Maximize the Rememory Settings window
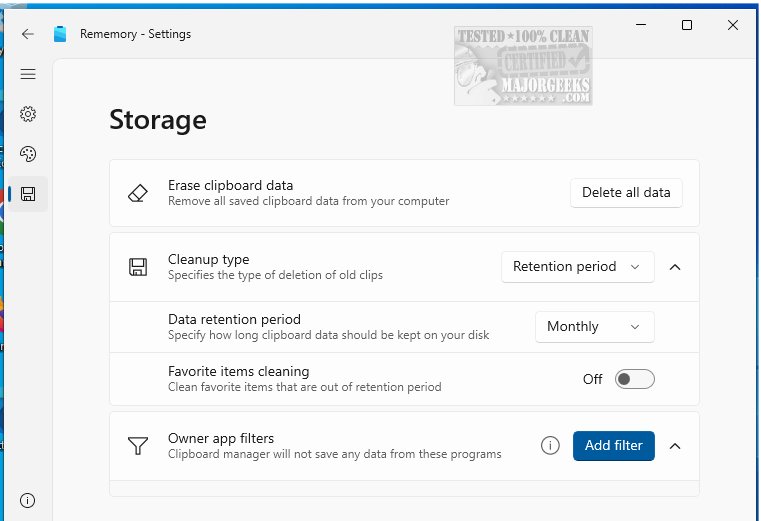The image size is (761, 521). pyautogui.click(x=687, y=26)
